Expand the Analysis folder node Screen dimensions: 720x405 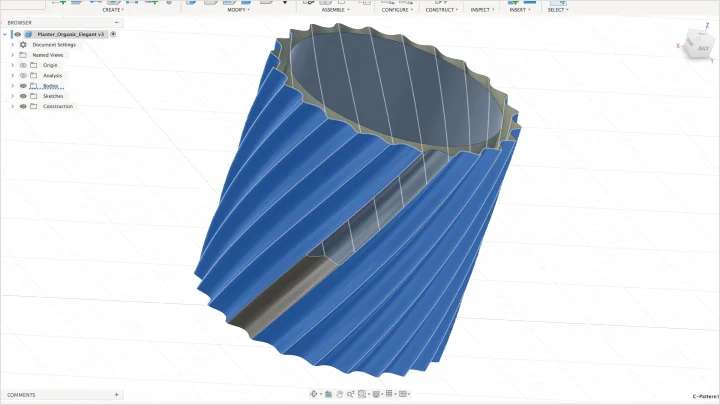[12, 75]
